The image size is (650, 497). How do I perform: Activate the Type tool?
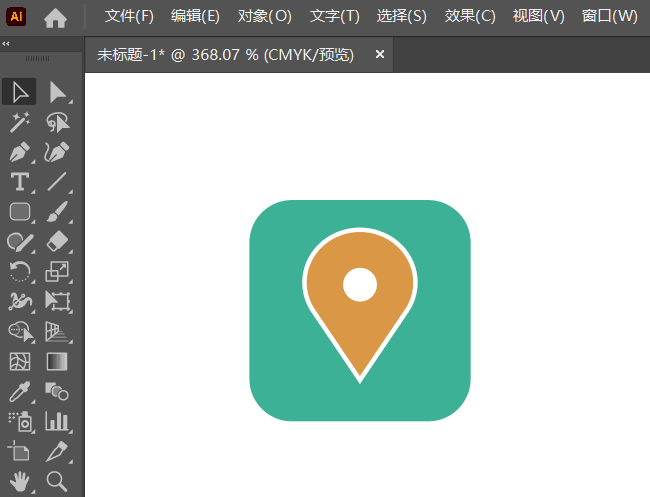click(19, 182)
